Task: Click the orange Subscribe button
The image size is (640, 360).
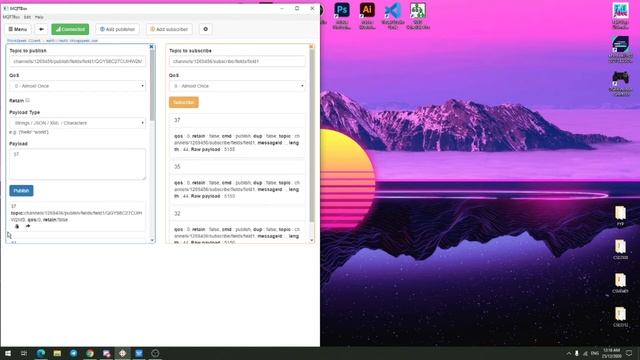Action: [x=184, y=102]
